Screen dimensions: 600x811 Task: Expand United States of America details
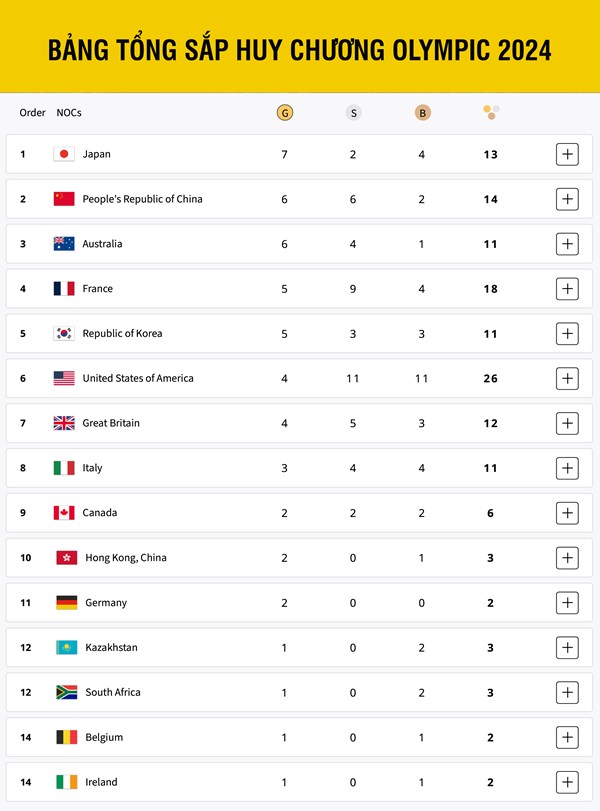coord(567,379)
